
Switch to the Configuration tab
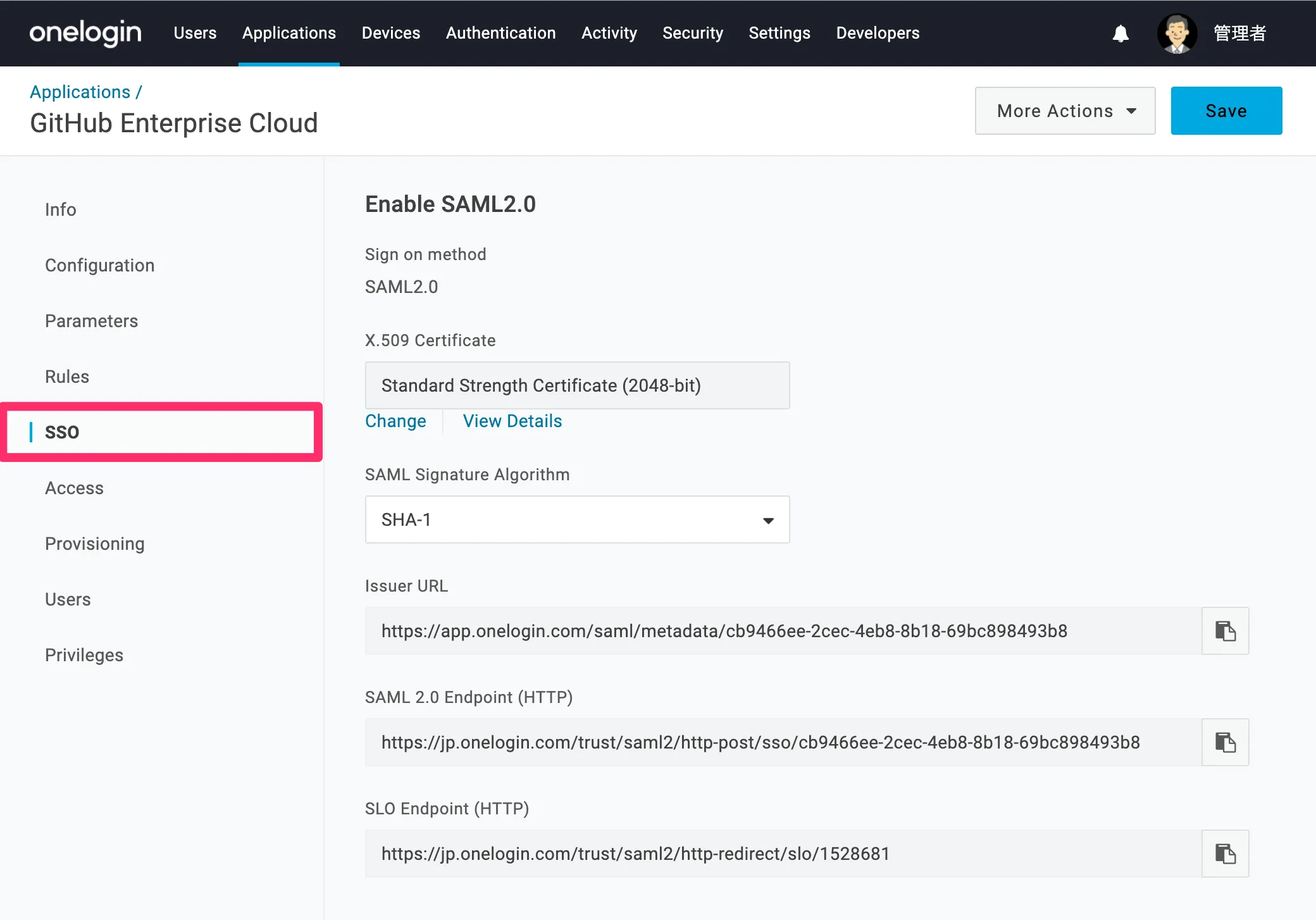[99, 265]
